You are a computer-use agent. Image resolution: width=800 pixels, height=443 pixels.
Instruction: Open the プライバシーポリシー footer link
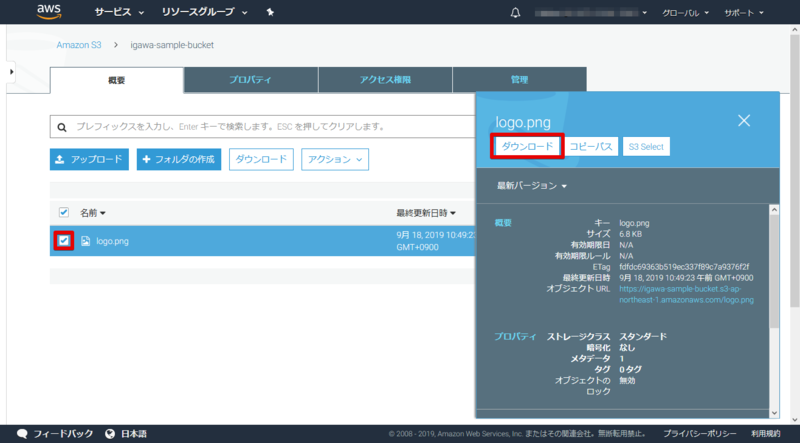click(699, 434)
